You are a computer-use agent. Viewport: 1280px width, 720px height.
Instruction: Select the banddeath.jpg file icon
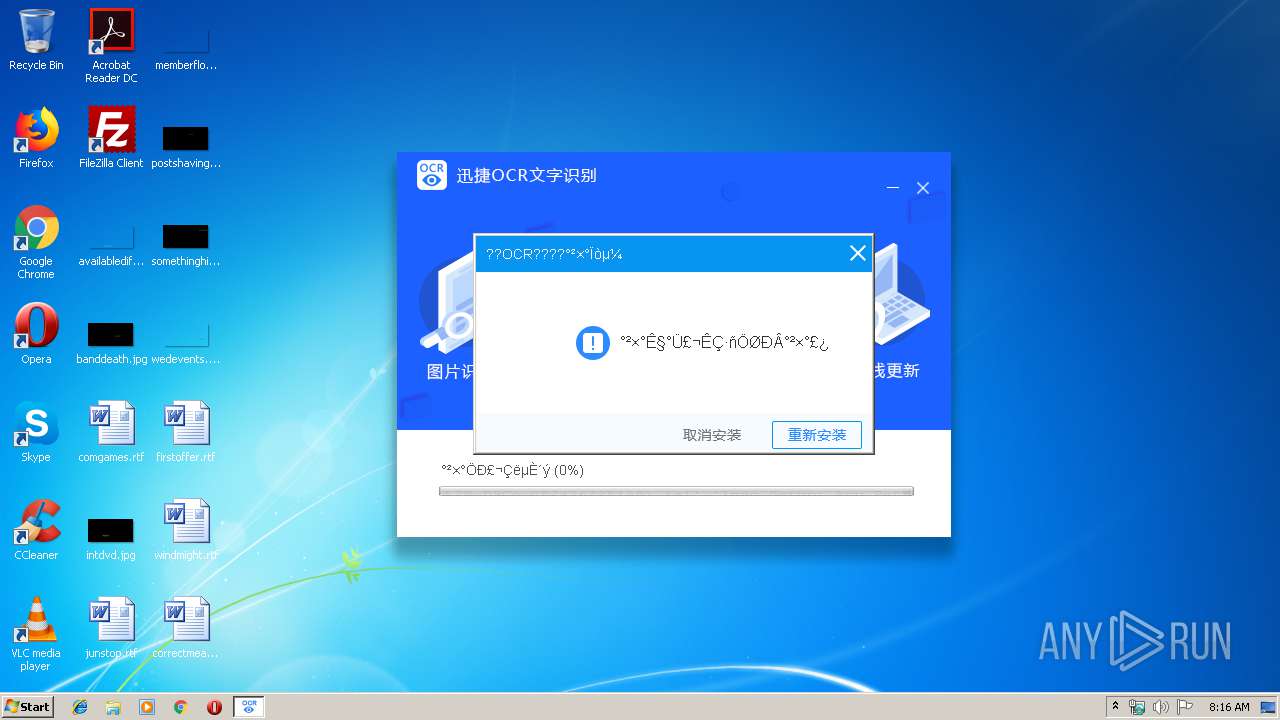point(111,341)
